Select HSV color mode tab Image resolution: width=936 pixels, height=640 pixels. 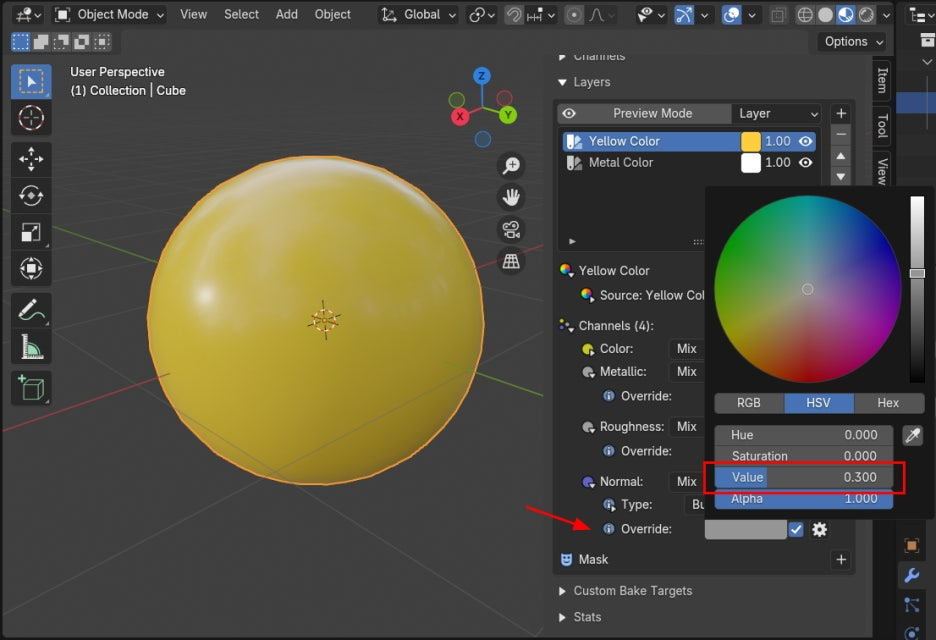(818, 403)
